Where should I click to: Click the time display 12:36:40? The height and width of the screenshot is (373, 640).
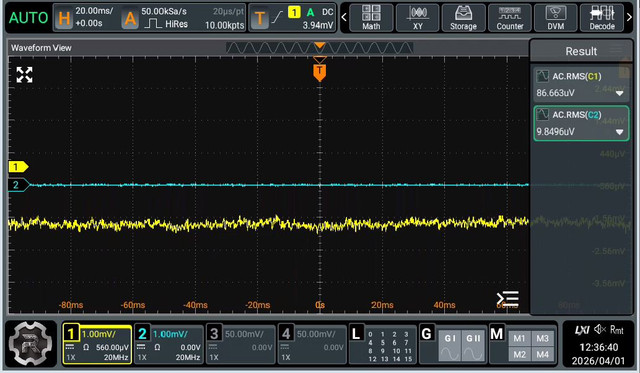click(599, 347)
